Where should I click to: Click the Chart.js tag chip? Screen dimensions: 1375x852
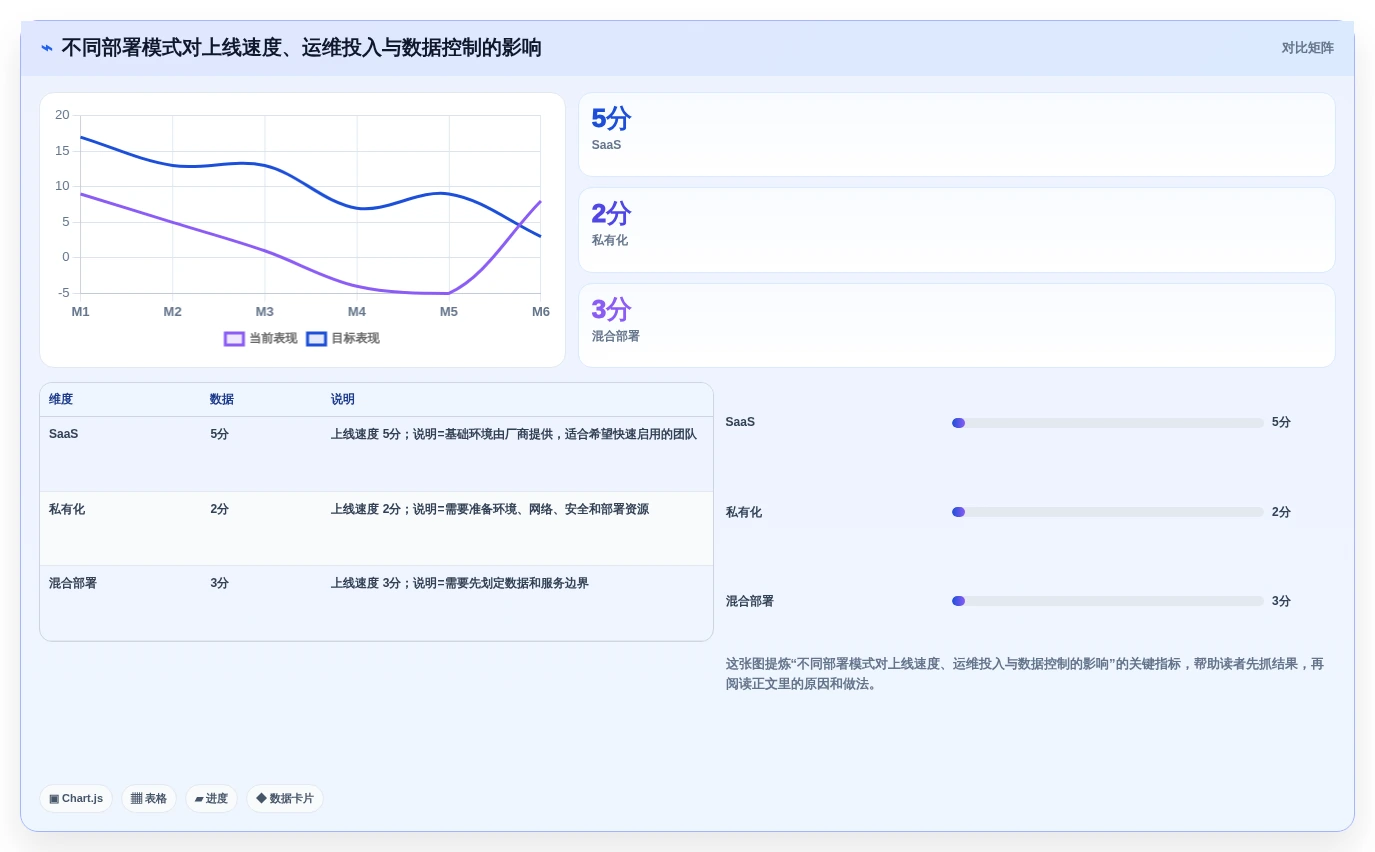click(76, 798)
